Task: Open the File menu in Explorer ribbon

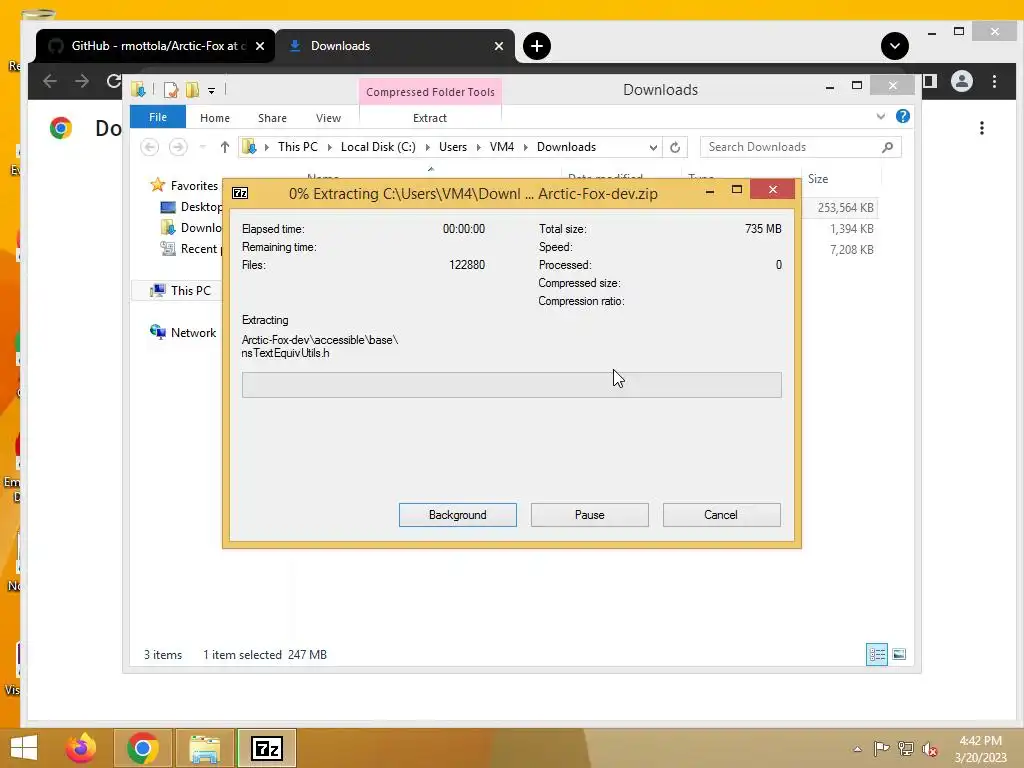Action: 158,118
